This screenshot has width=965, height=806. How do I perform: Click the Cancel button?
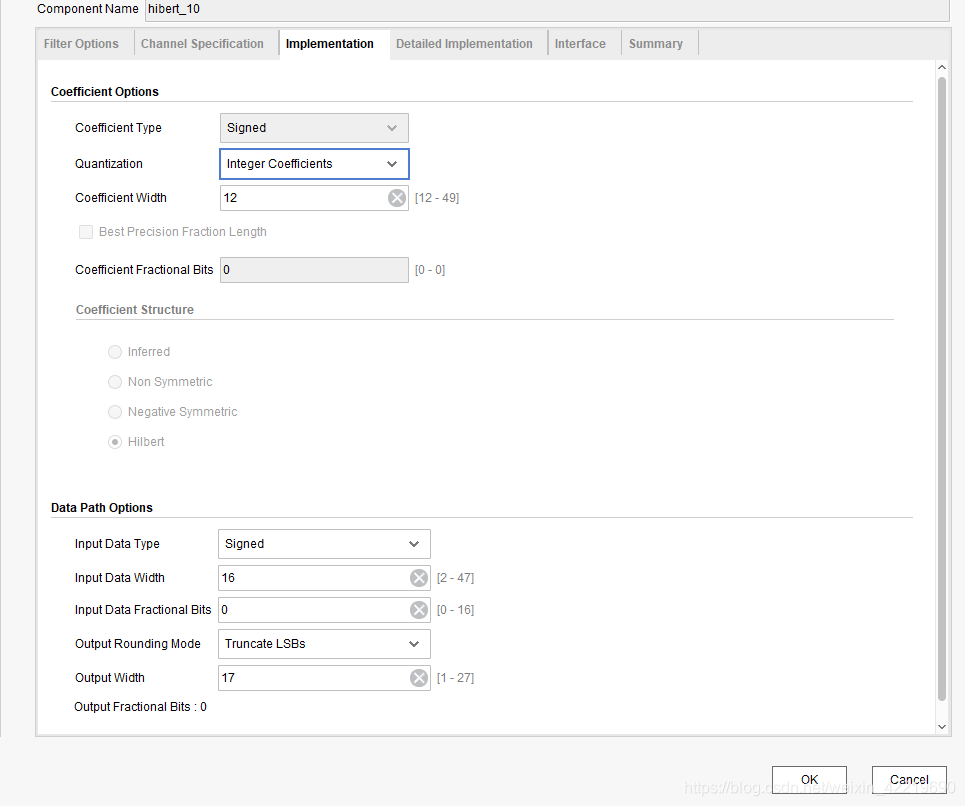tap(909, 780)
